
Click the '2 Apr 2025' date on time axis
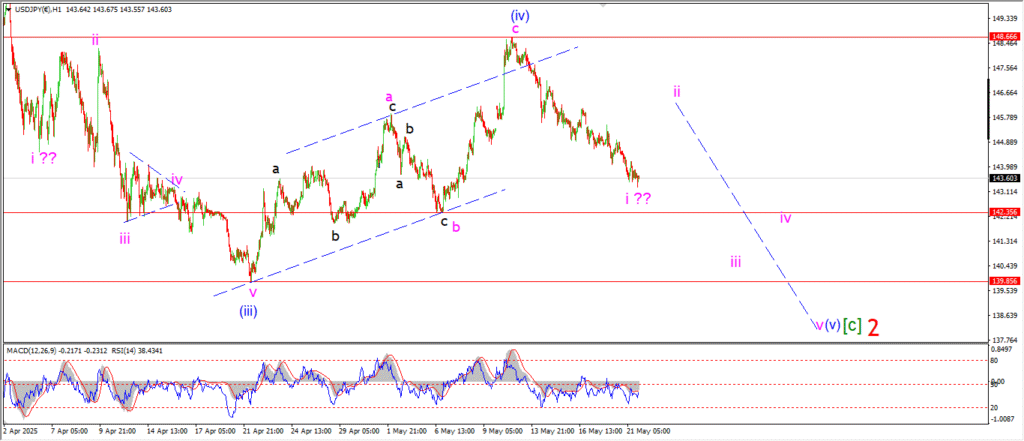[22, 431]
